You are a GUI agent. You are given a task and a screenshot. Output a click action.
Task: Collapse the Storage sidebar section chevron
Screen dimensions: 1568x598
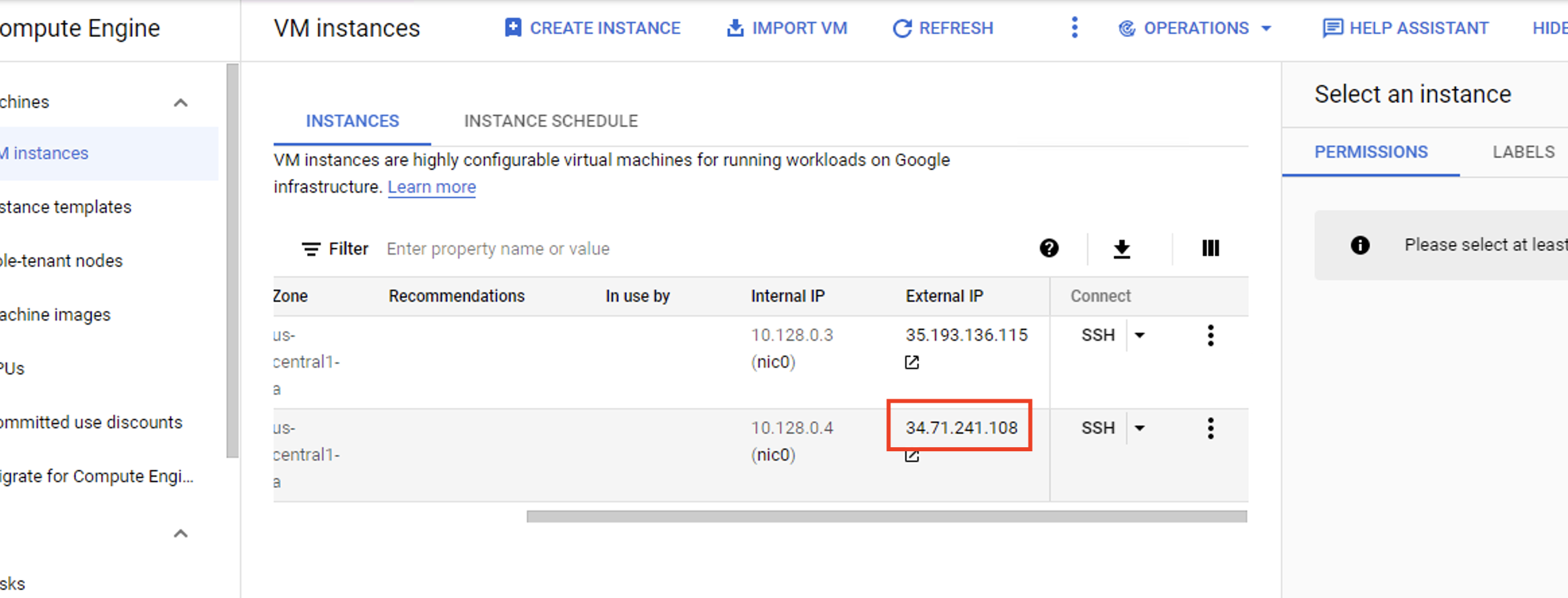click(x=181, y=534)
